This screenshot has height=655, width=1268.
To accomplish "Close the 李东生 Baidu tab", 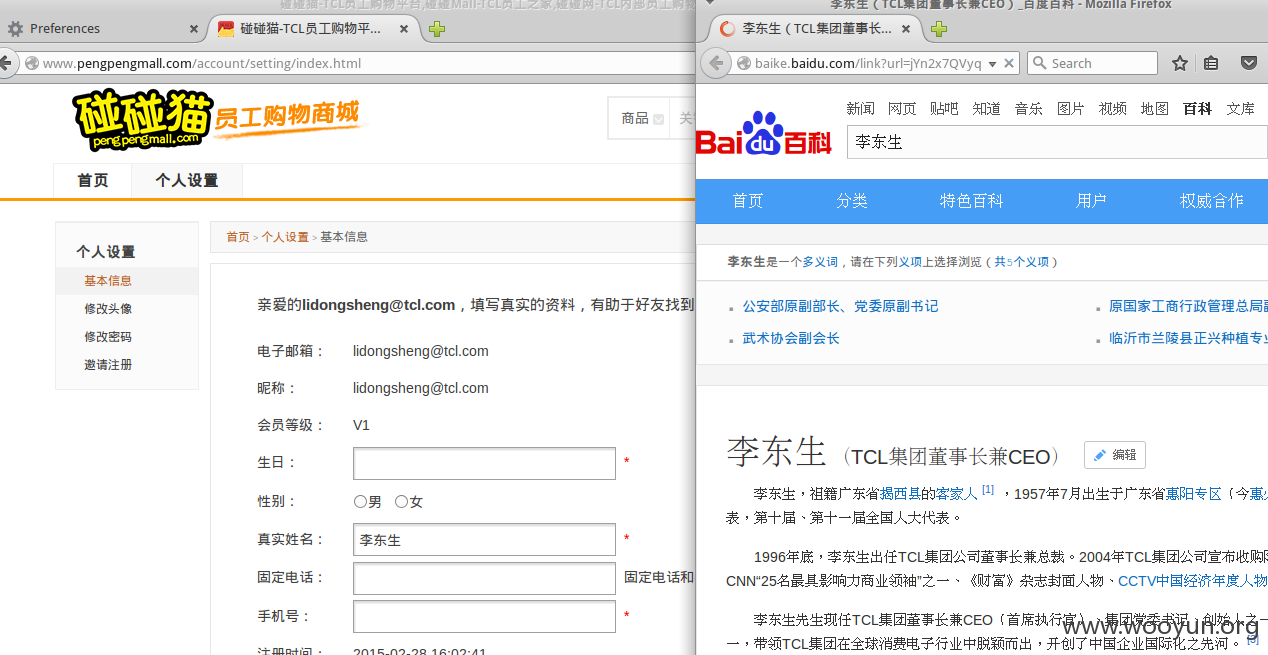I will click(907, 29).
